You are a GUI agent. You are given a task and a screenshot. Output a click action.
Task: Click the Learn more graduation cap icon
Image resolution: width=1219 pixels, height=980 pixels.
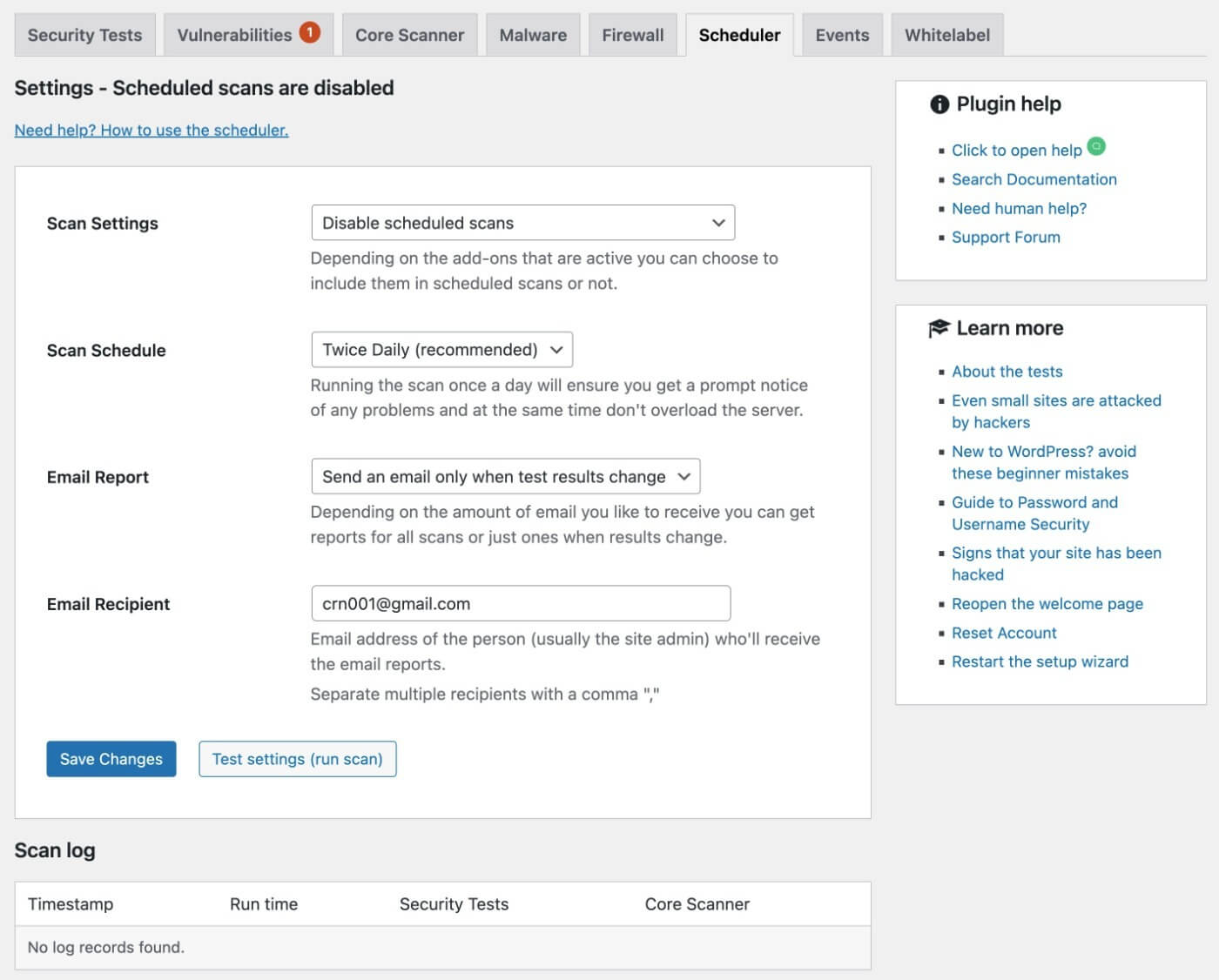939,328
